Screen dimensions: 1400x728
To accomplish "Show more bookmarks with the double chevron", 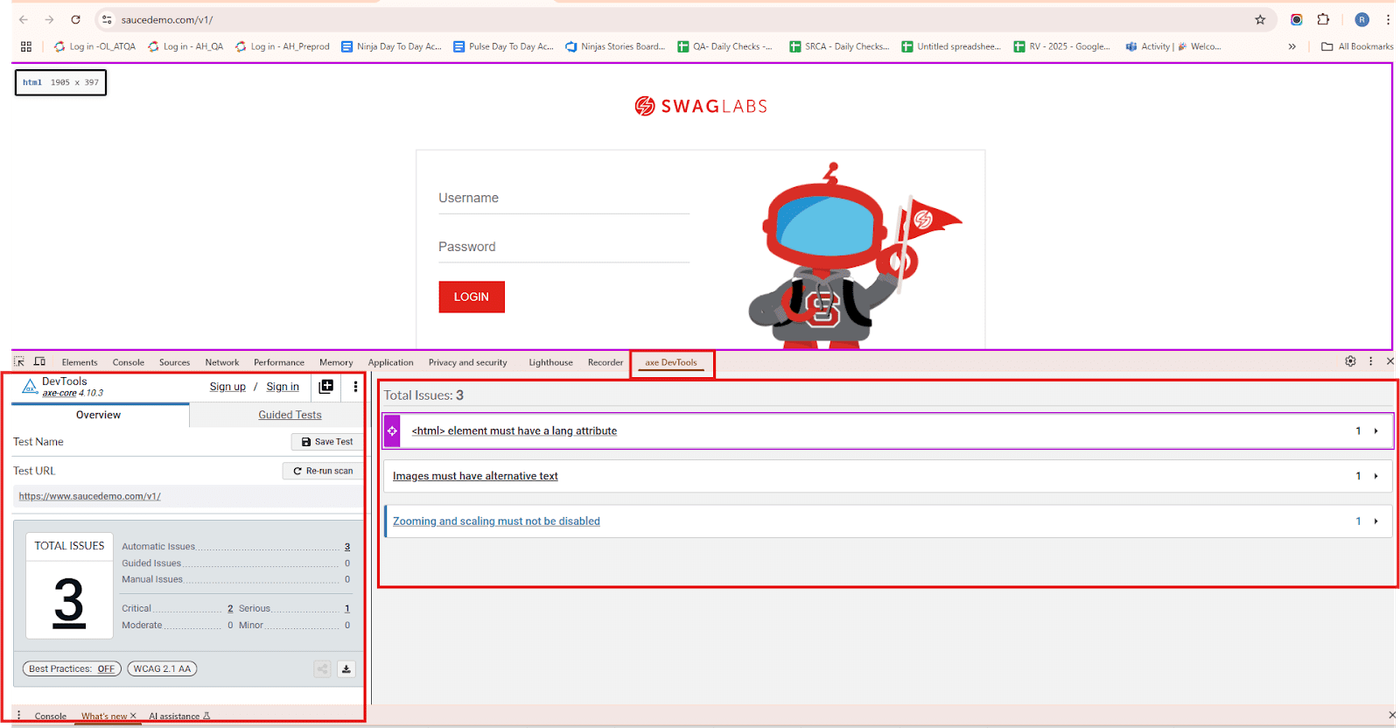I will point(1292,46).
